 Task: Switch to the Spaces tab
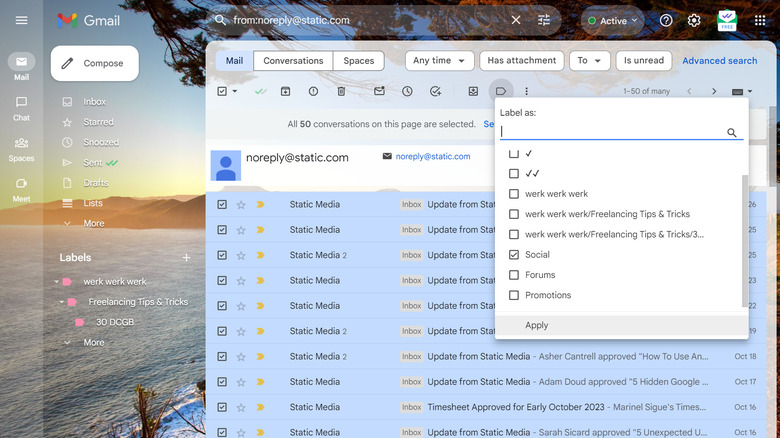[x=358, y=61]
